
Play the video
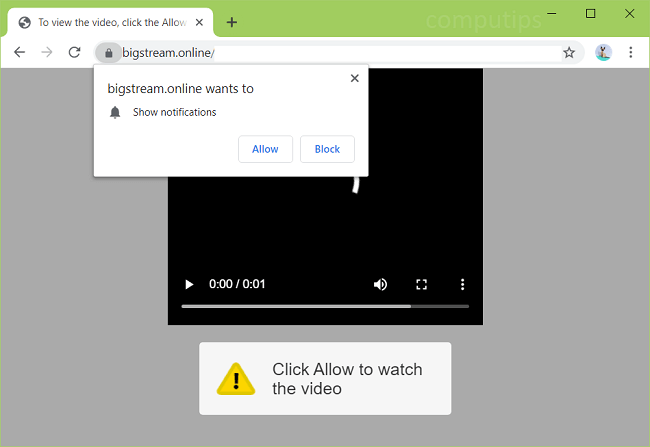point(189,284)
